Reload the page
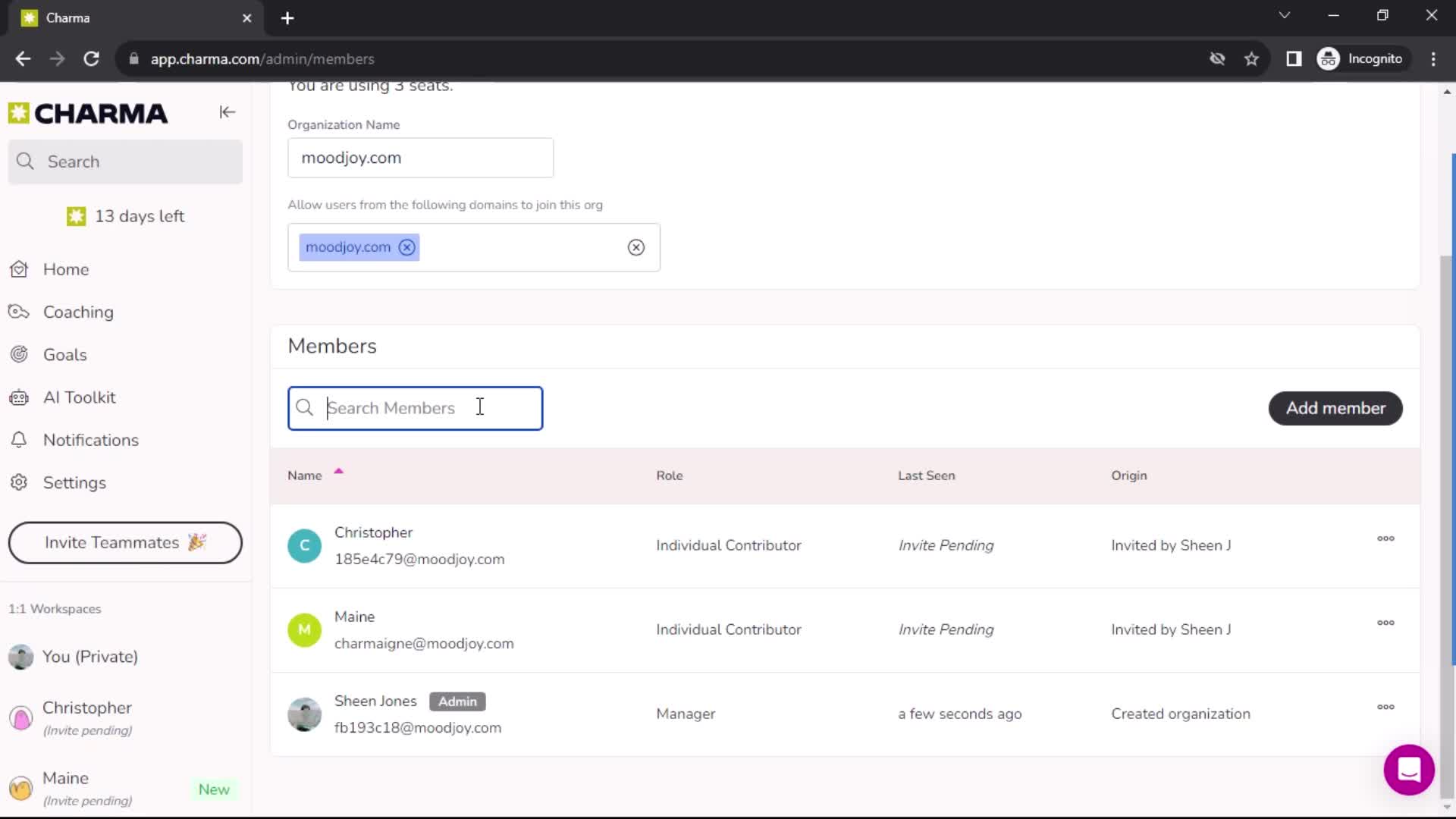 click(x=91, y=58)
